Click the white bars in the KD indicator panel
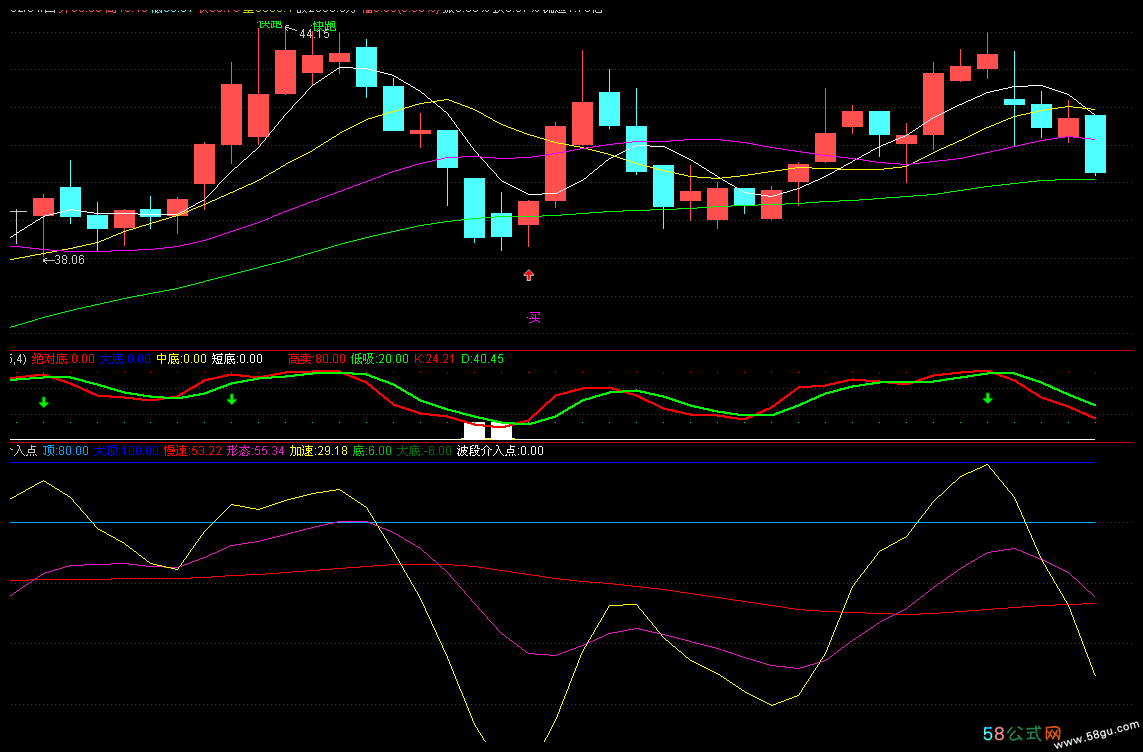Viewport: 1143px width, 752px height. click(488, 430)
